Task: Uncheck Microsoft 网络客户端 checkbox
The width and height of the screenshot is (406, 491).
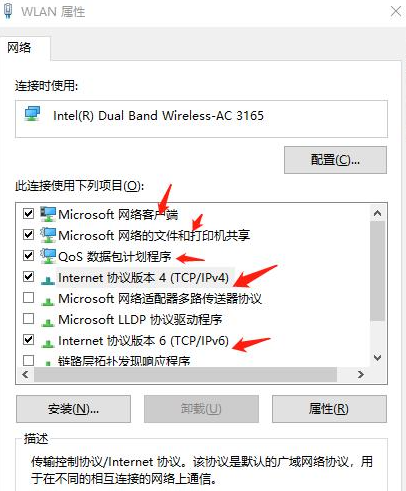Action: click(x=28, y=213)
